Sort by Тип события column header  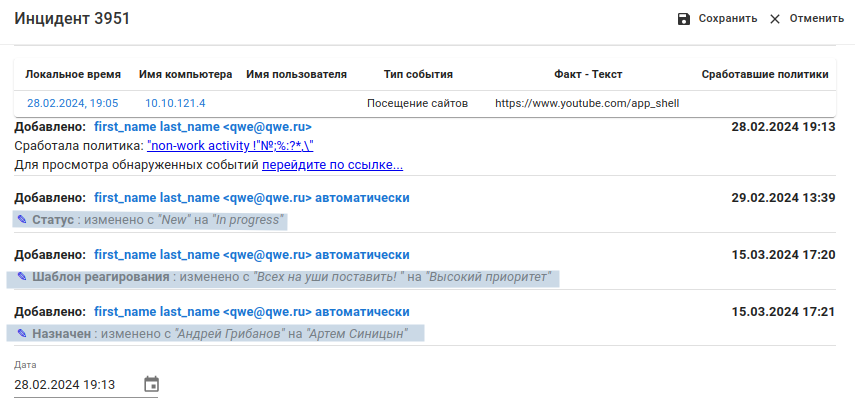point(418,75)
